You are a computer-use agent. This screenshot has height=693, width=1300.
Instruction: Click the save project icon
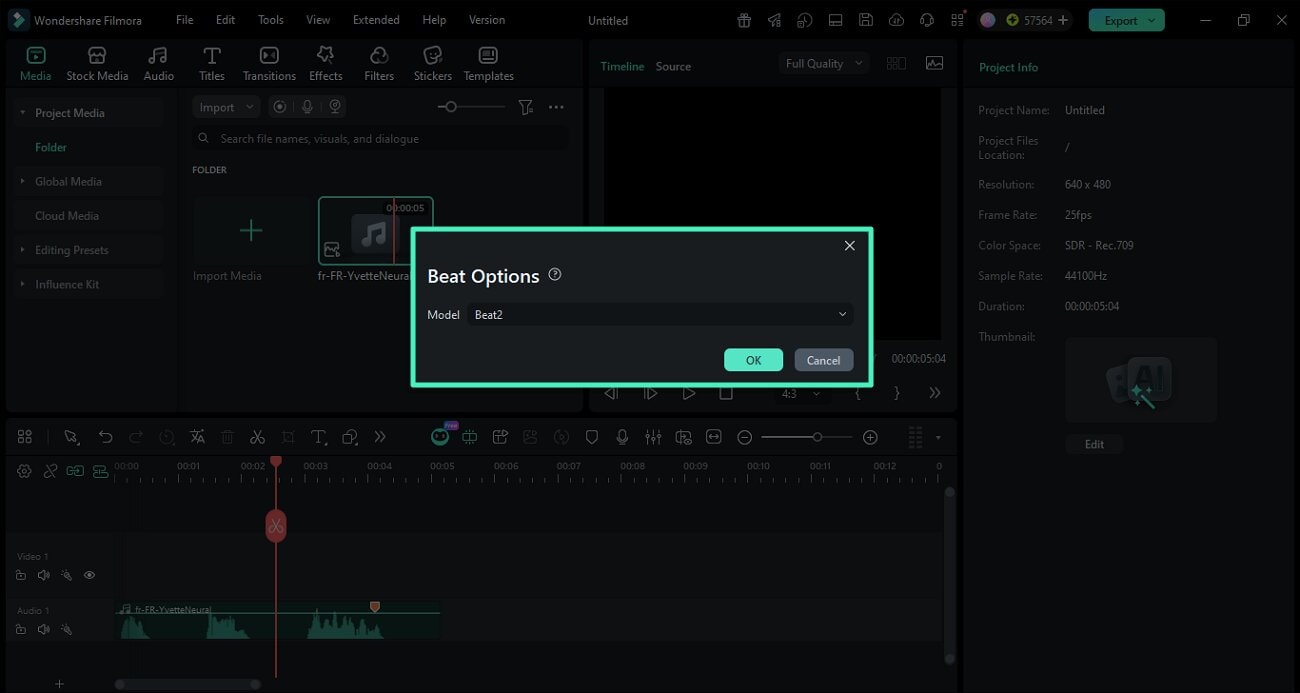click(866, 20)
